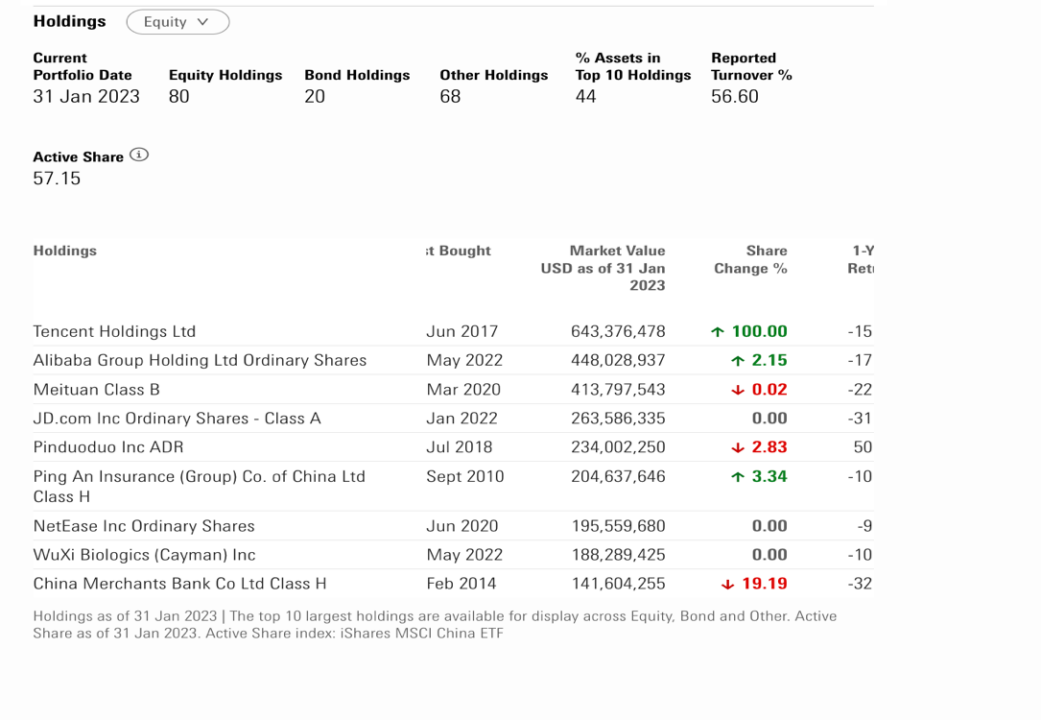Click China Merchants bought date Feb 2014
1041x720 pixels.
(461, 584)
